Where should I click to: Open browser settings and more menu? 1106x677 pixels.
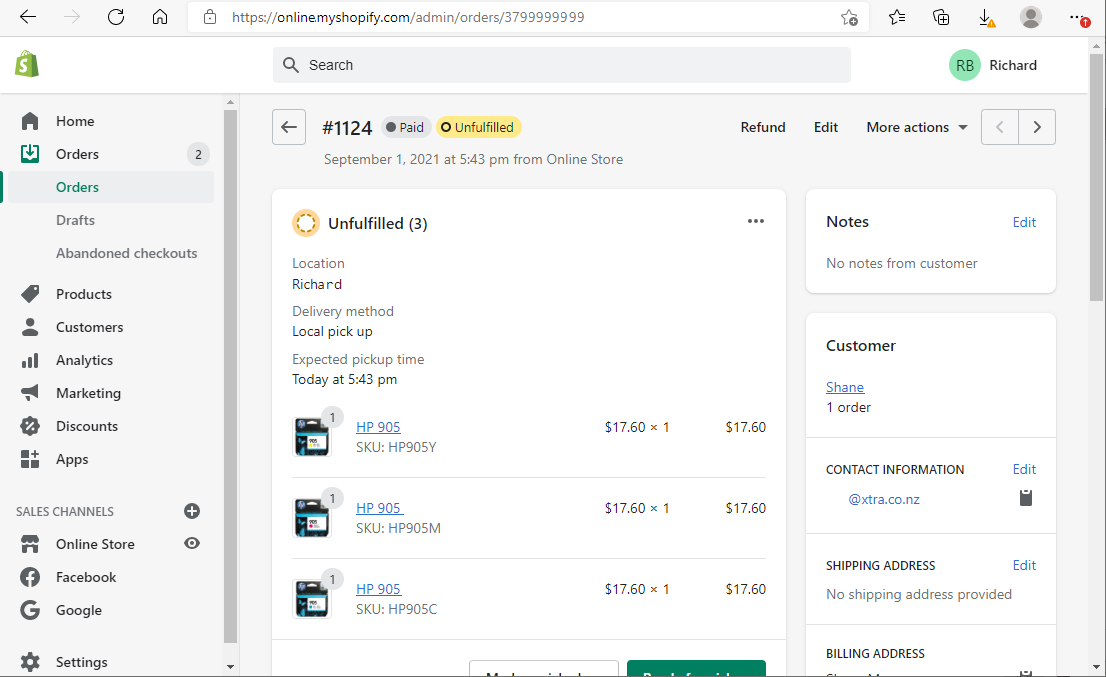pyautogui.click(x=1078, y=18)
